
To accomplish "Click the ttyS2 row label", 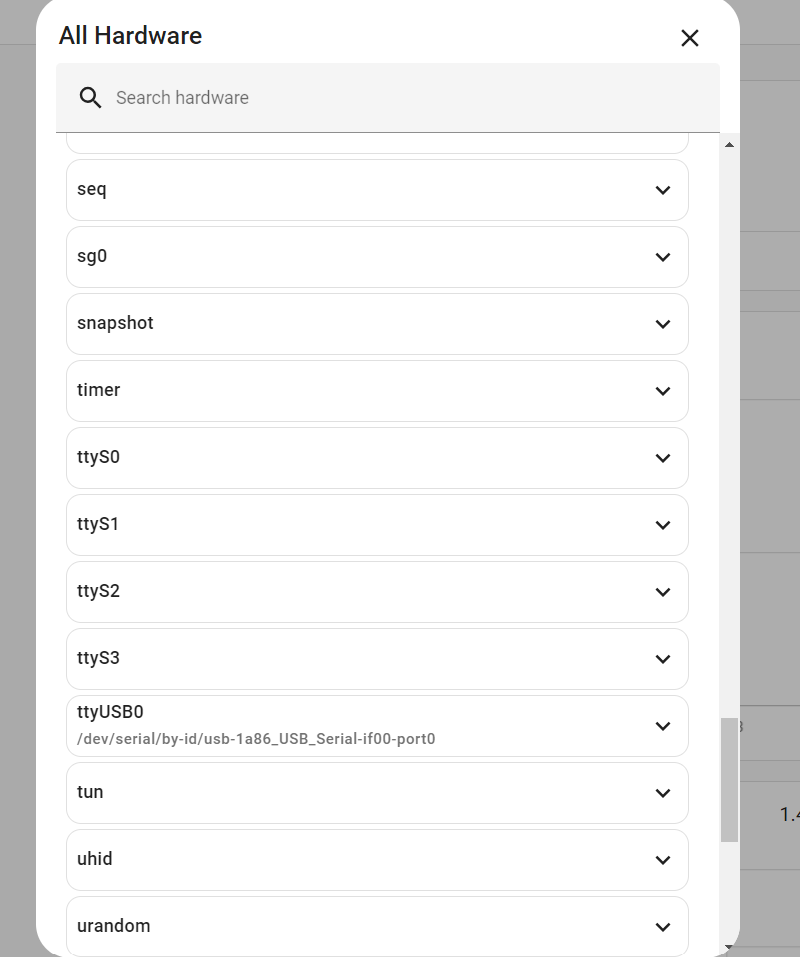I will pyautogui.click(x=98, y=591).
